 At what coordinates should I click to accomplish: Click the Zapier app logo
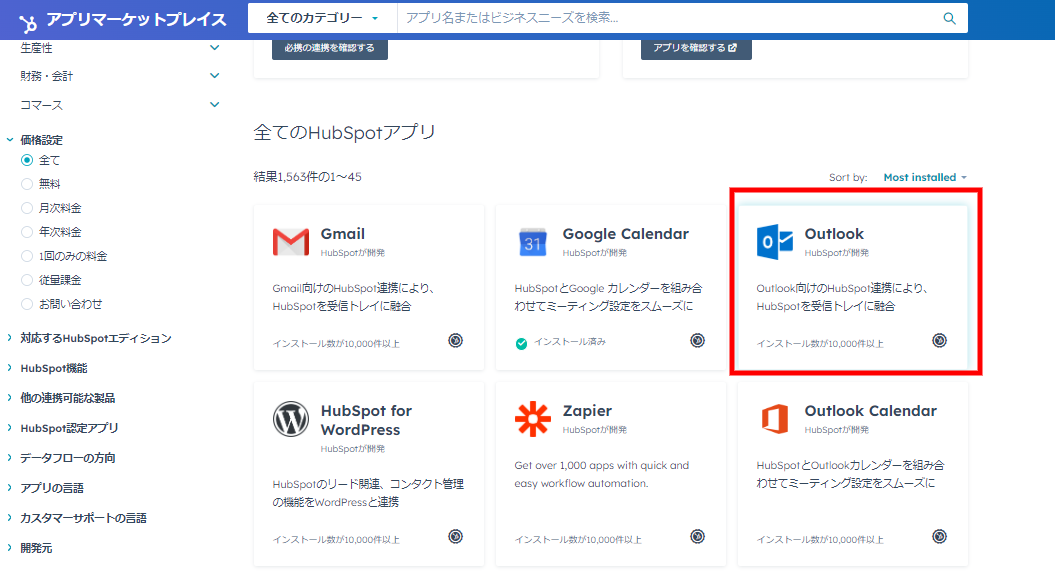(533, 419)
